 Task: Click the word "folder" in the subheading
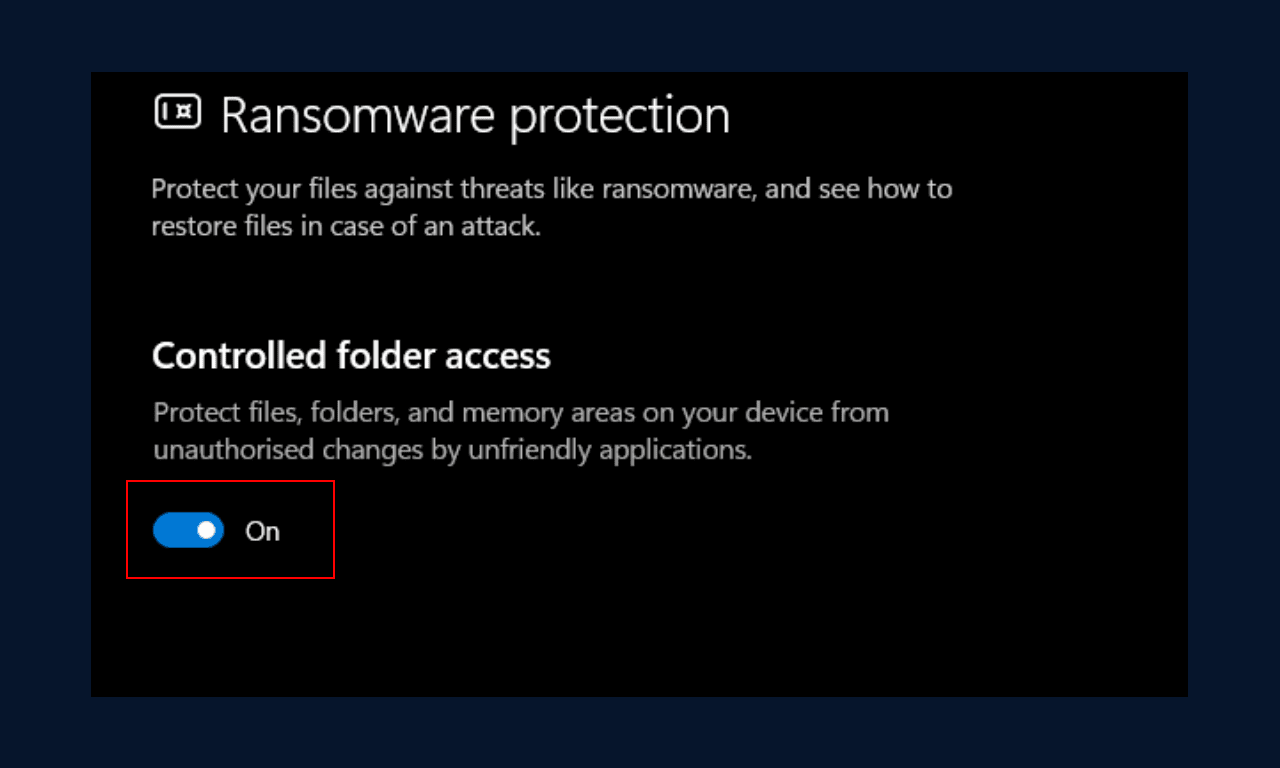[x=382, y=356]
